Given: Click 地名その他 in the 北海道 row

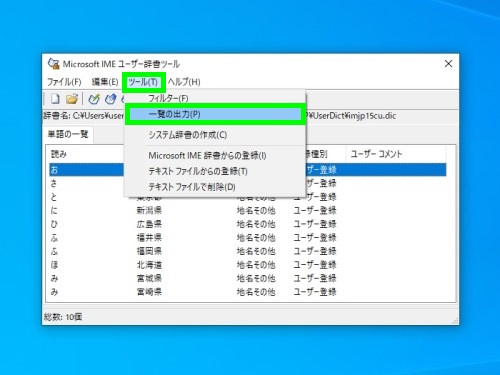Looking at the screenshot, I should (256, 265).
